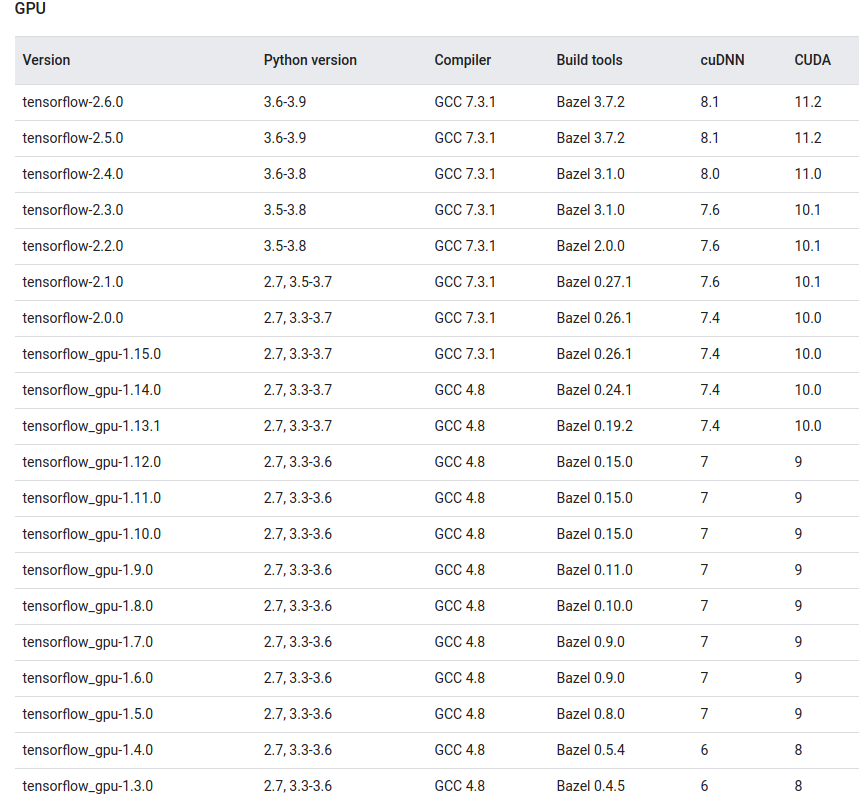Click the Python version column header
859x803 pixels.
click(310, 60)
